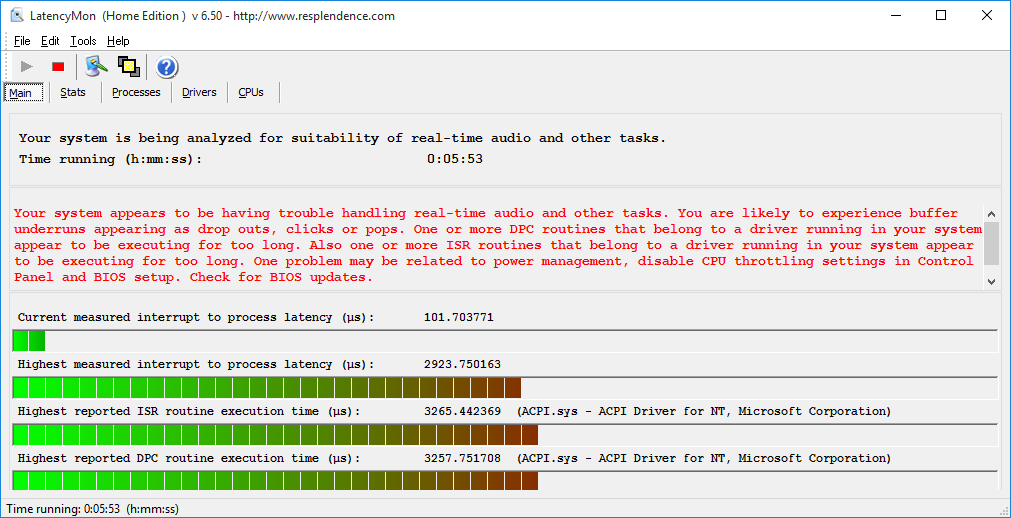This screenshot has height=518, width=1011.
Task: Click the LatencyMon app icon in title bar
Action: (17, 16)
